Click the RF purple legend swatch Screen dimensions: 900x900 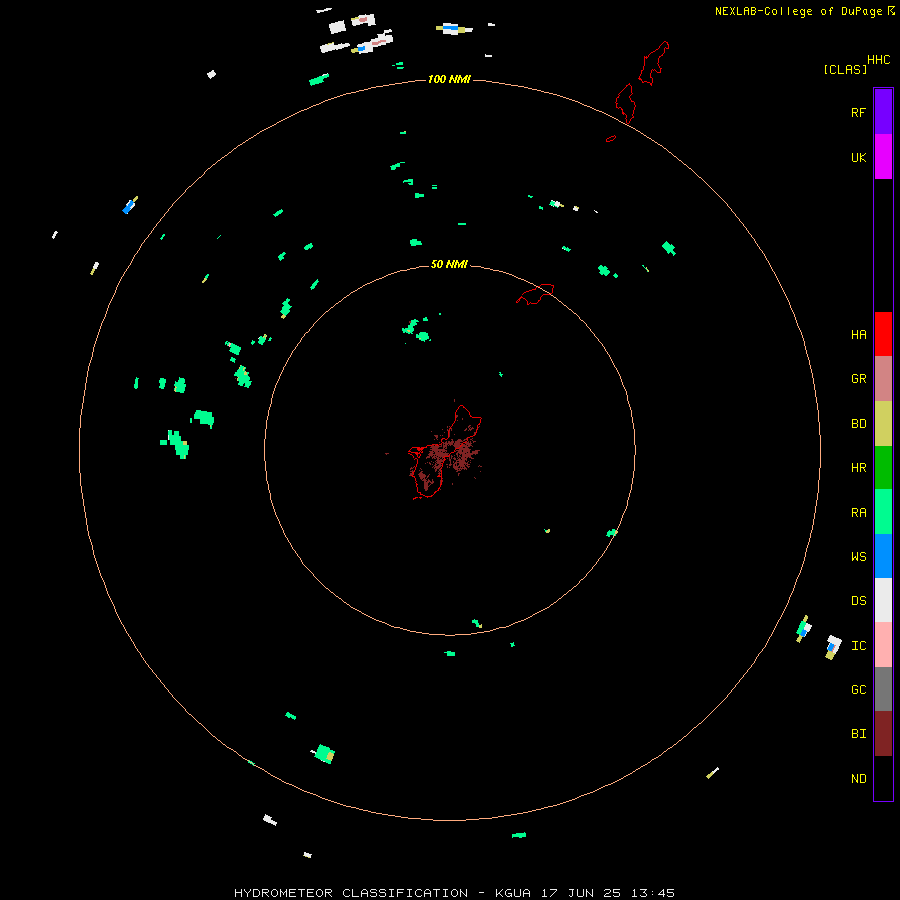pyautogui.click(x=883, y=112)
